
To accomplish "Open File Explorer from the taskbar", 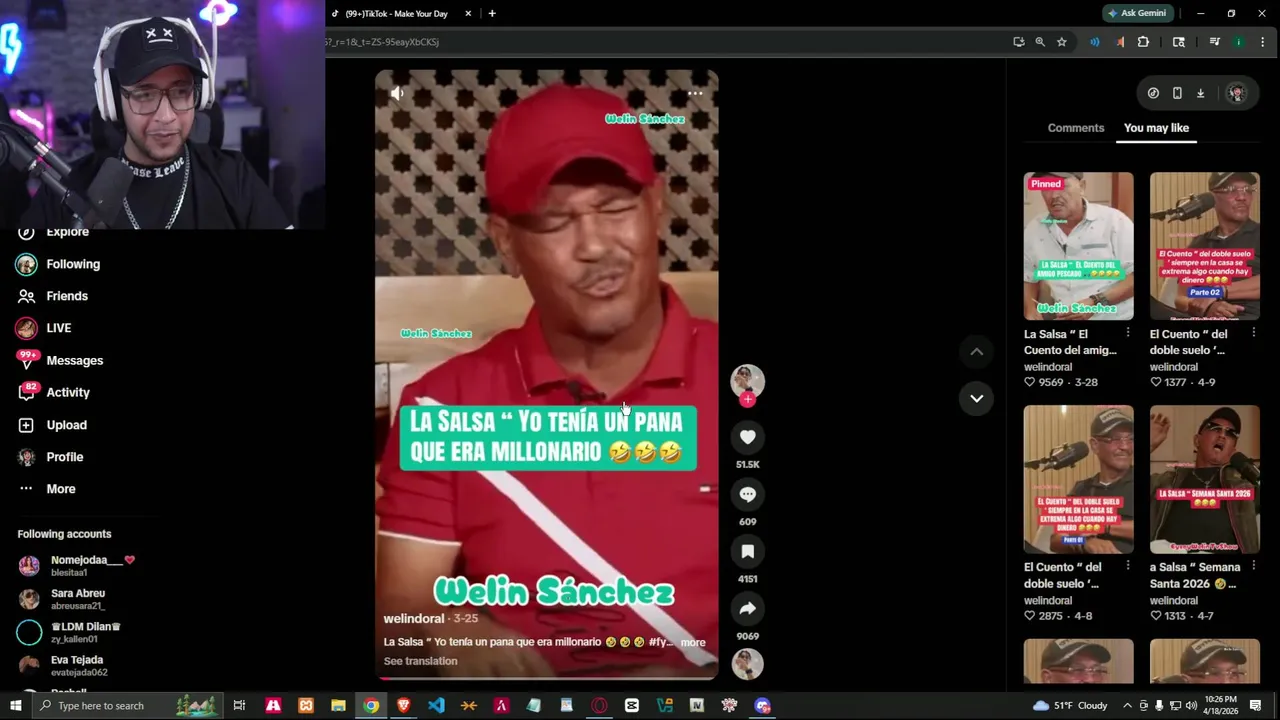I will (338, 706).
